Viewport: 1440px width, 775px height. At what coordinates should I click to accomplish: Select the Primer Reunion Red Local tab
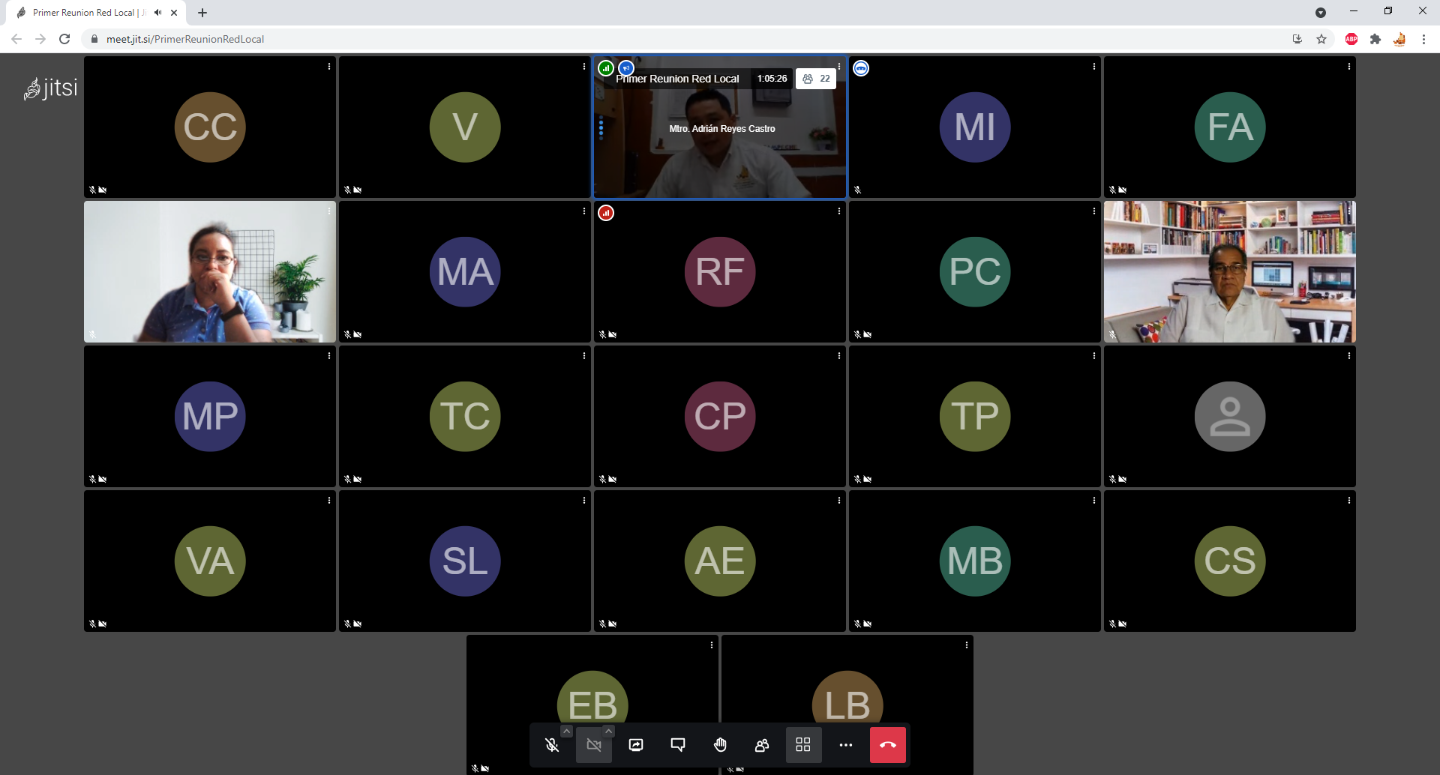click(x=96, y=13)
